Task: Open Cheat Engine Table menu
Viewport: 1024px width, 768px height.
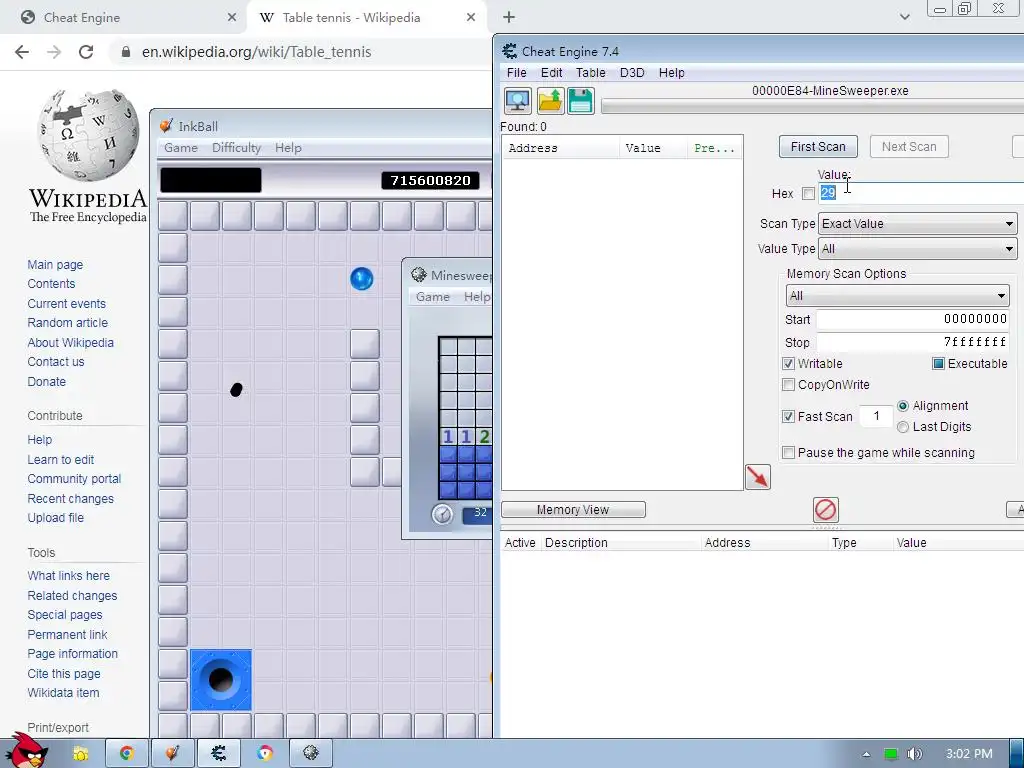Action: click(x=590, y=72)
